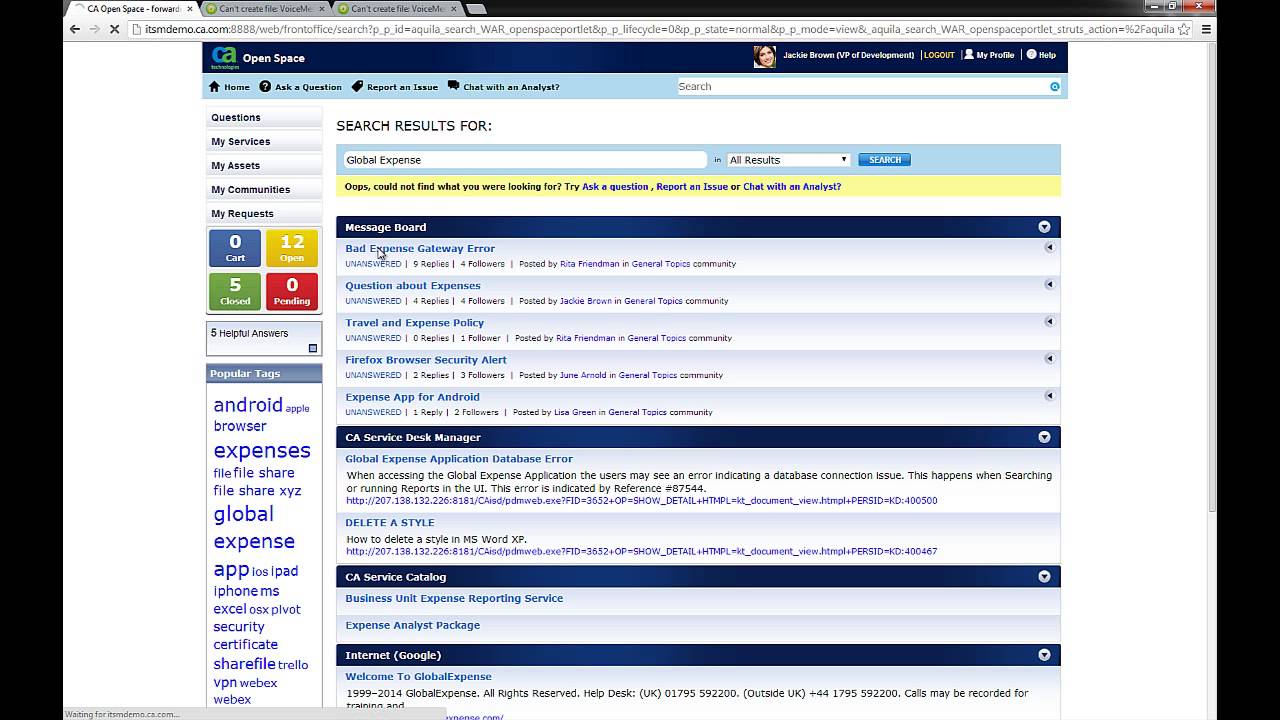Open Global Expense Application Database Error article
Screen dimensions: 1280x720
pos(459,459)
